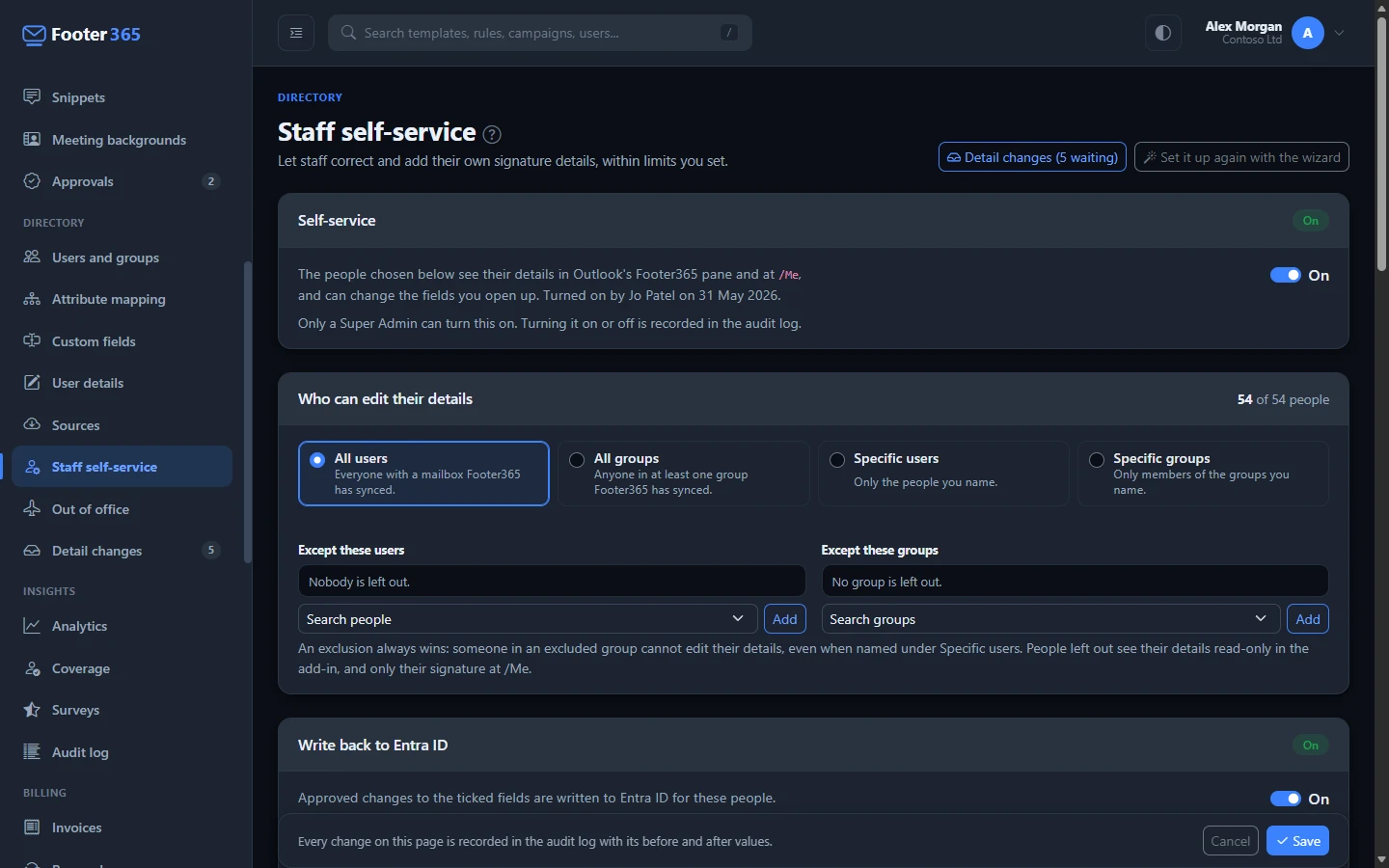
Task: Open help icon next to Staff self-service
Action: [x=492, y=134]
